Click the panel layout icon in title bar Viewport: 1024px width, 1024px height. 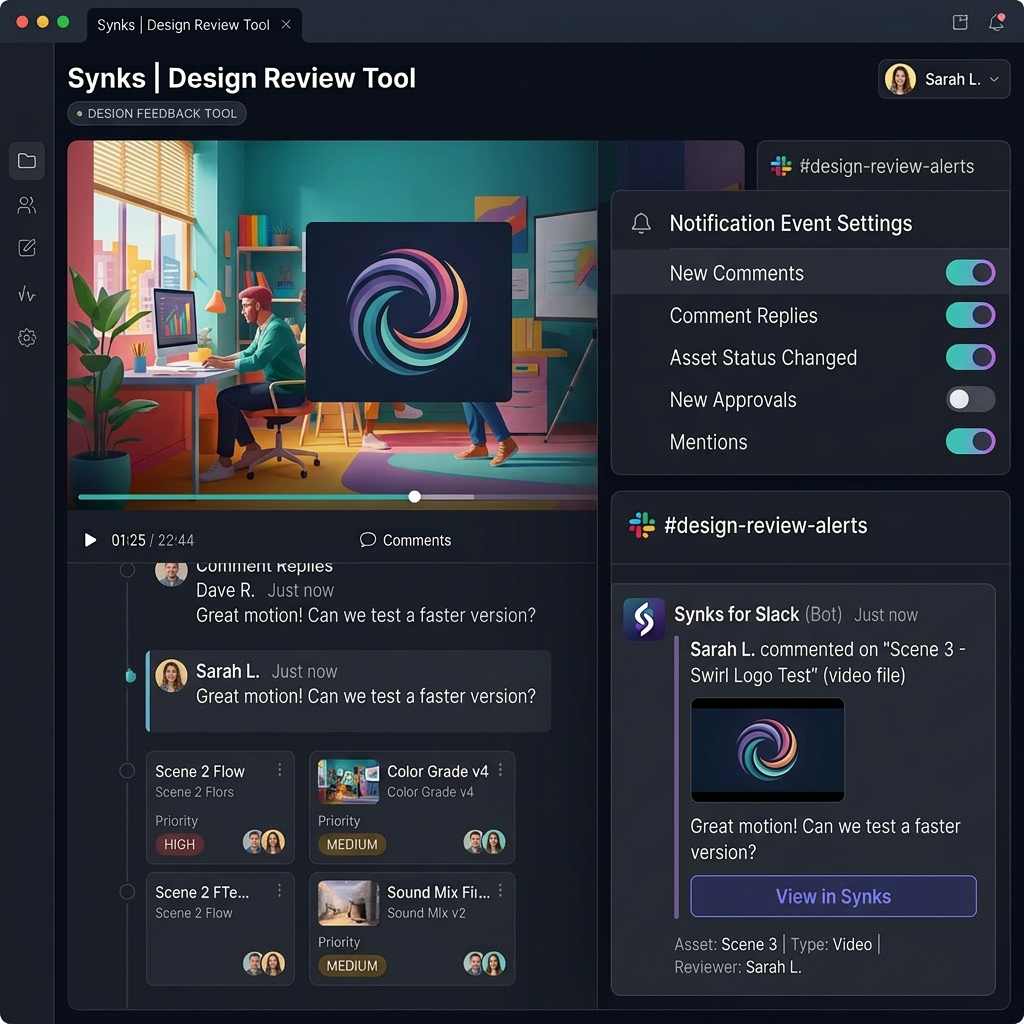click(960, 23)
